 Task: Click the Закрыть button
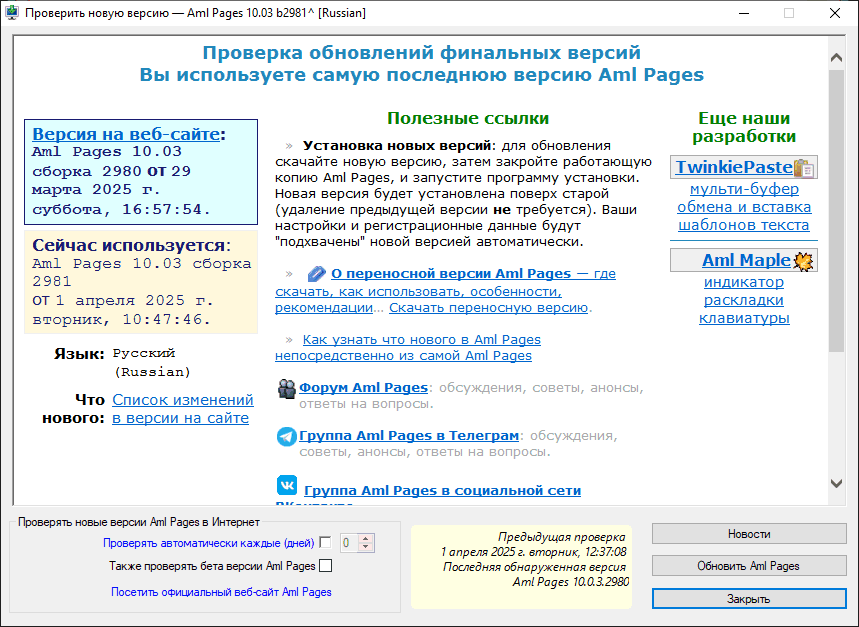pos(749,599)
